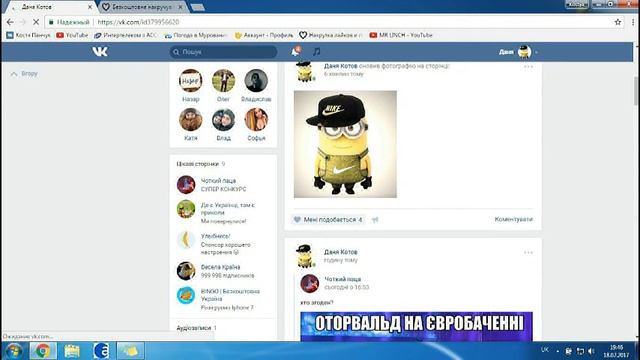The image size is (640, 360).
Task: Click the Вгору scroll-to-top link
Action: (24, 73)
